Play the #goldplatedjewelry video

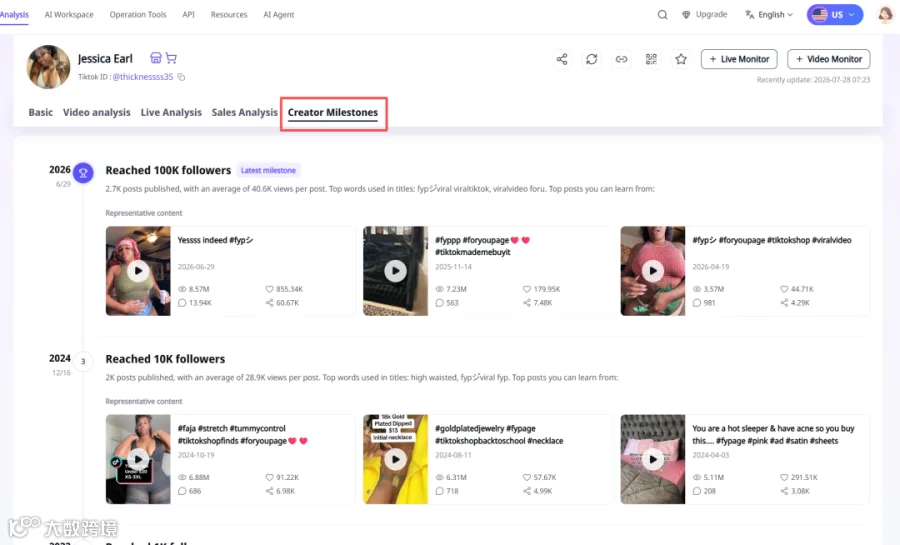[395, 459]
